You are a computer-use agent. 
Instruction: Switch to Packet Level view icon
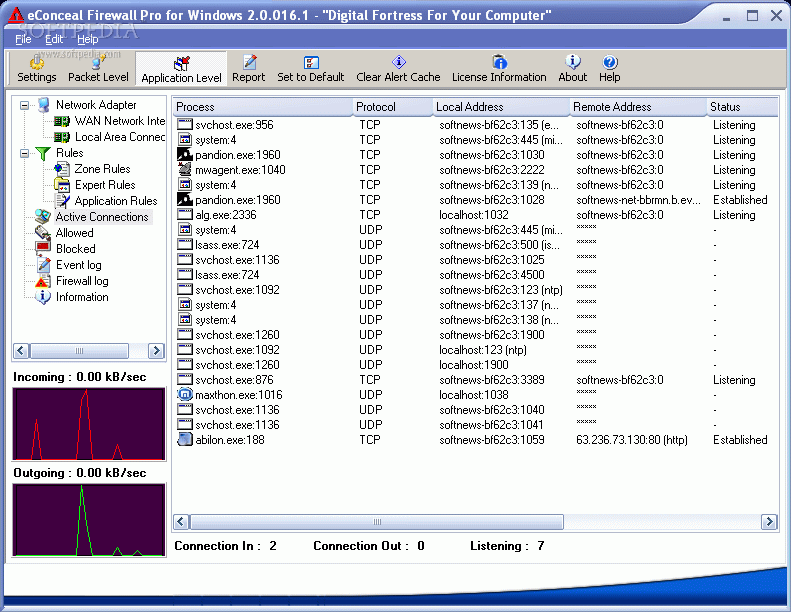click(x=98, y=63)
